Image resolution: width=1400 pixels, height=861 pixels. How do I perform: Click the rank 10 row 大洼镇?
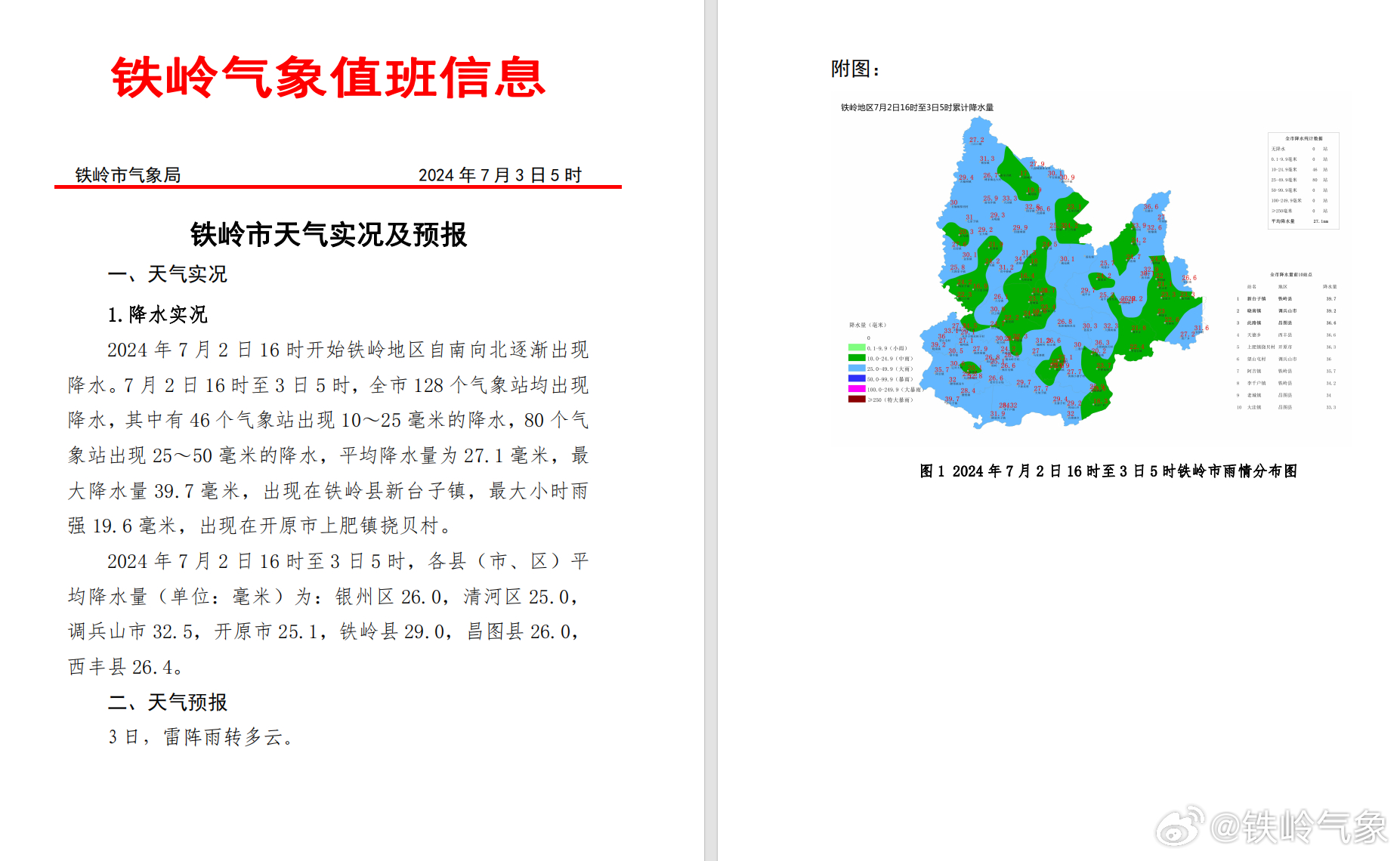tap(1286, 407)
